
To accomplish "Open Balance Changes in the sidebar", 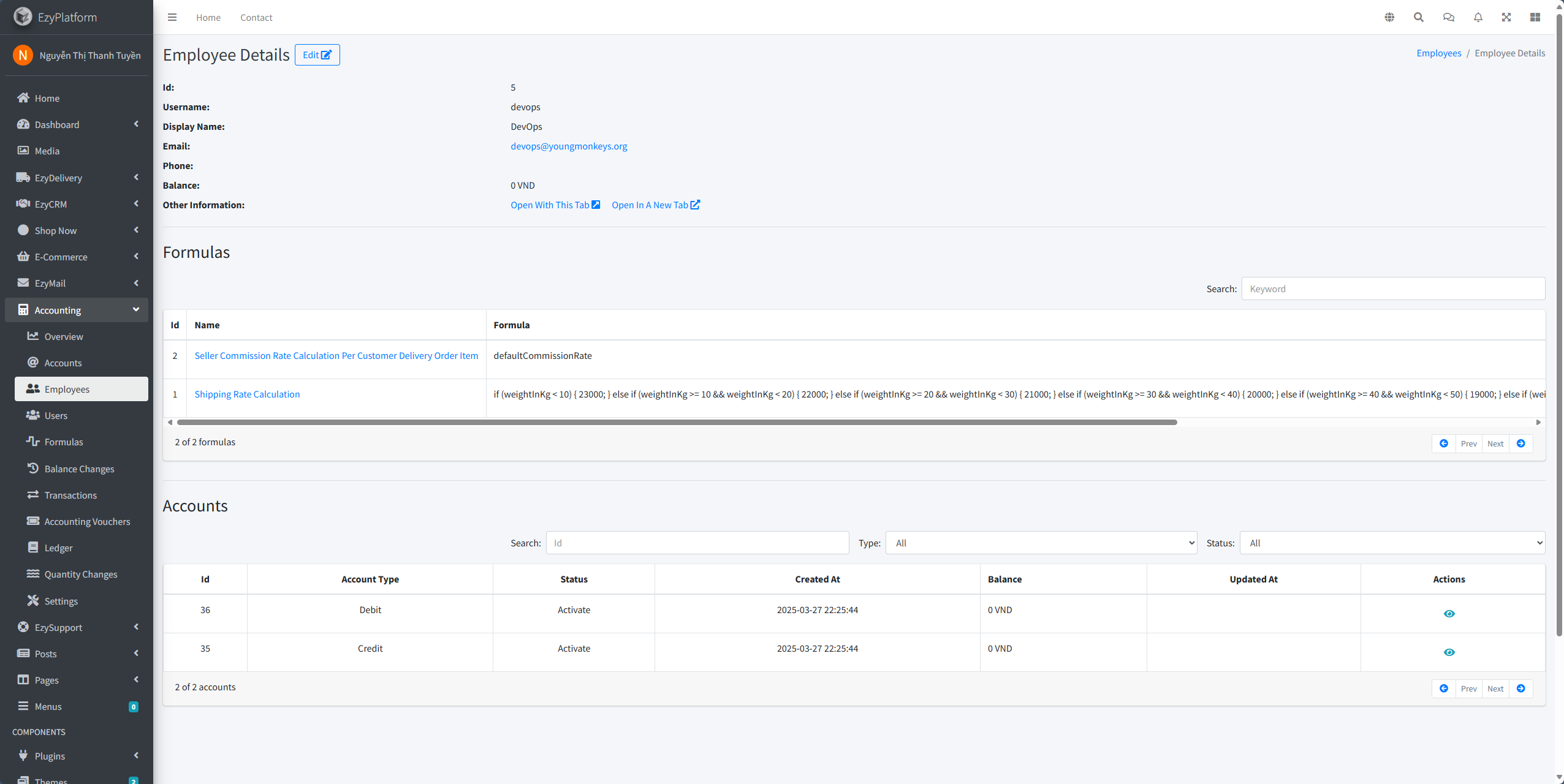I will [x=82, y=469].
